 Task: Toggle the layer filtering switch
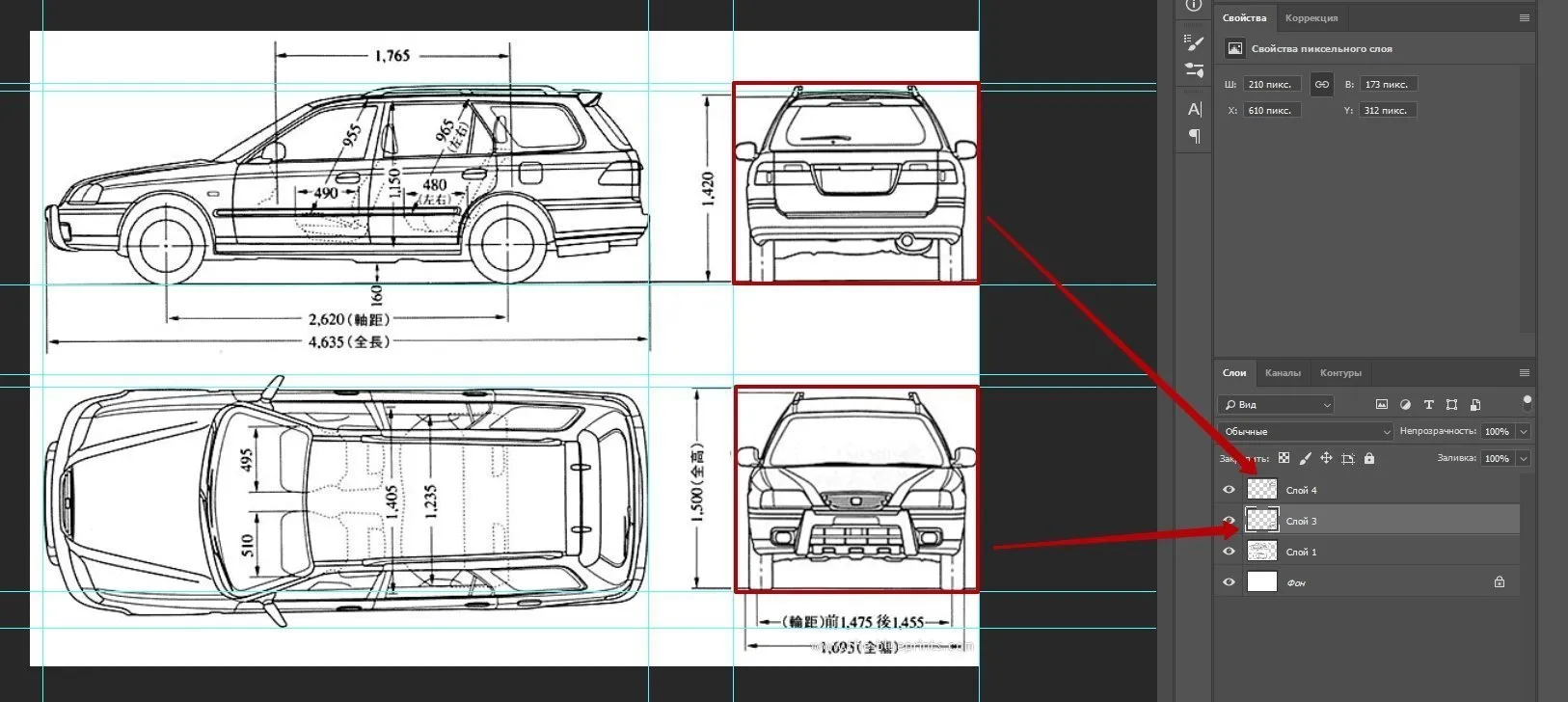[1527, 403]
